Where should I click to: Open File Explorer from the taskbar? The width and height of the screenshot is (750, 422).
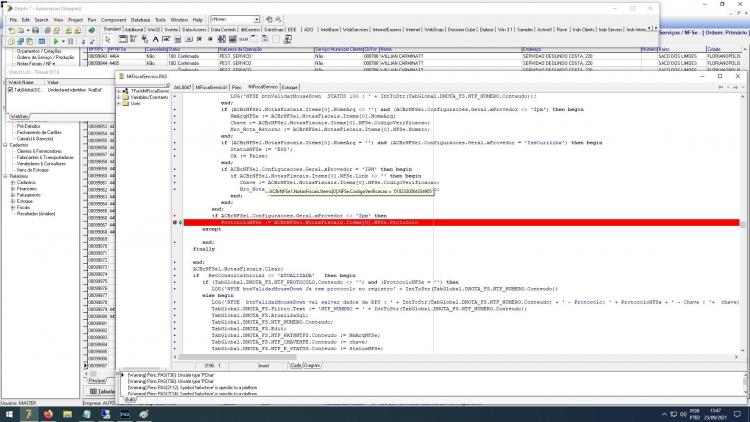tap(67, 414)
